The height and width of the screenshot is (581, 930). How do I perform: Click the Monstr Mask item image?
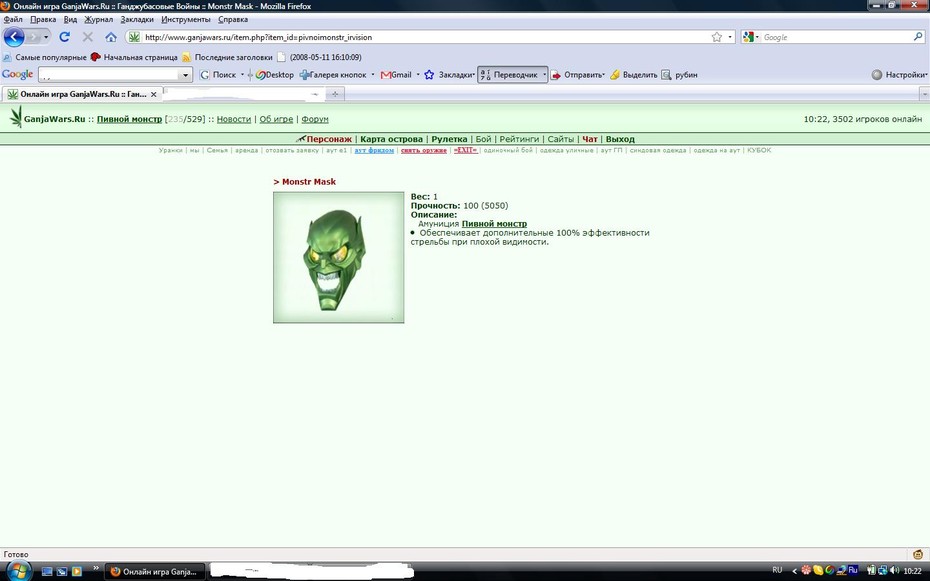[x=338, y=257]
